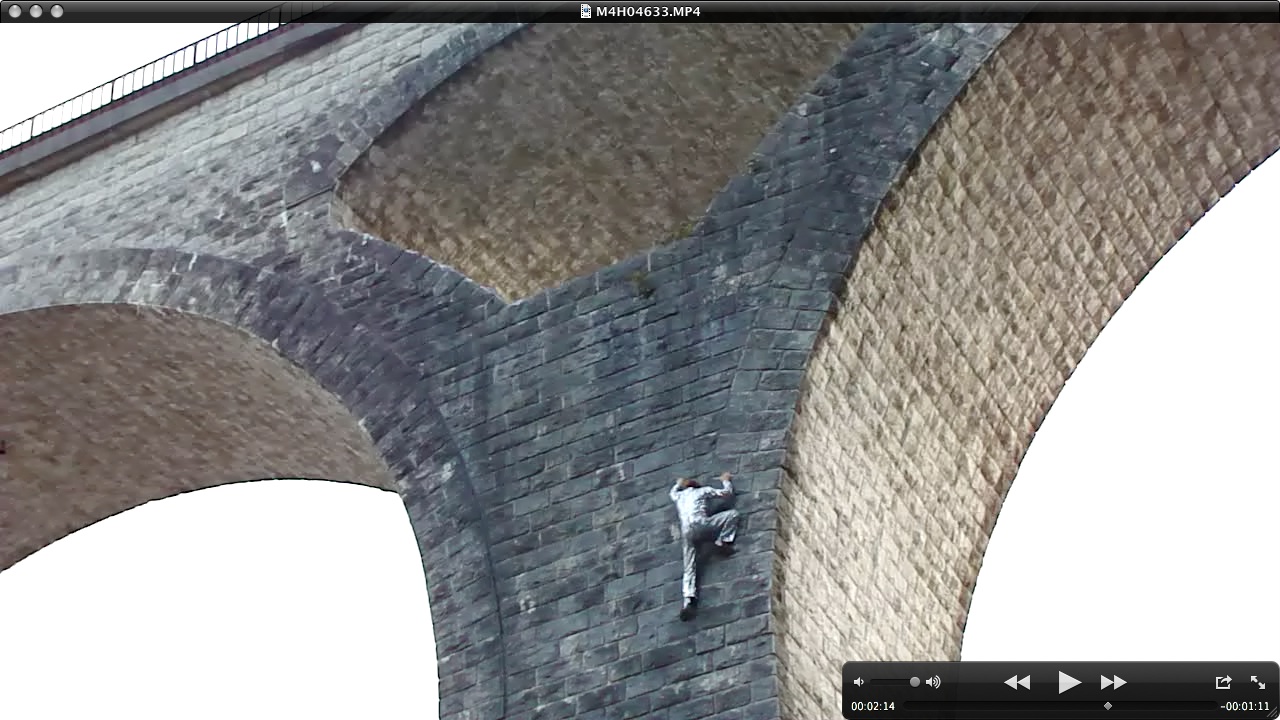Click the playhead marker on the timeline

pyautogui.click(x=1107, y=706)
